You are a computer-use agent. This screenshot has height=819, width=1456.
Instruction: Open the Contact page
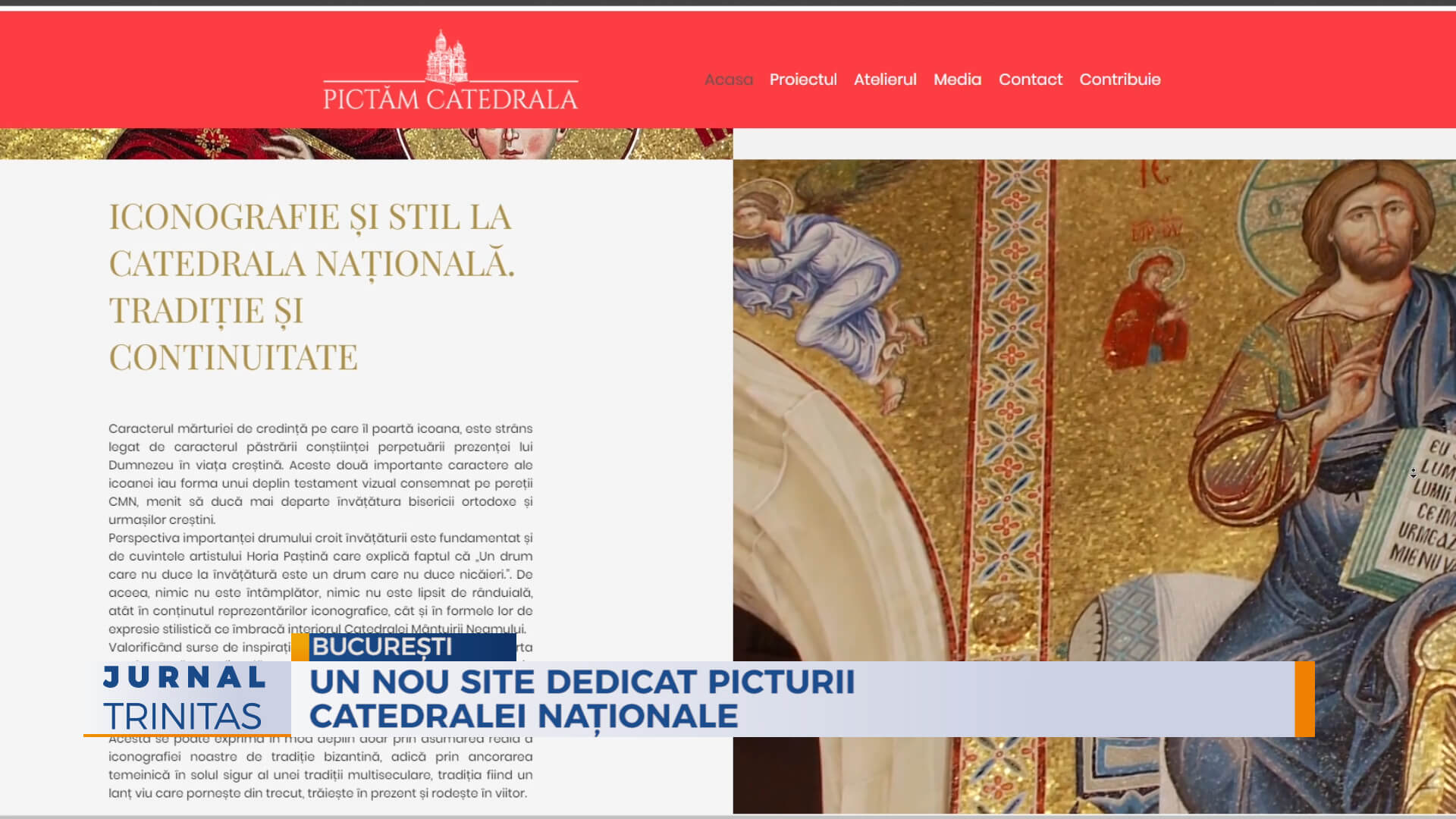(1030, 80)
